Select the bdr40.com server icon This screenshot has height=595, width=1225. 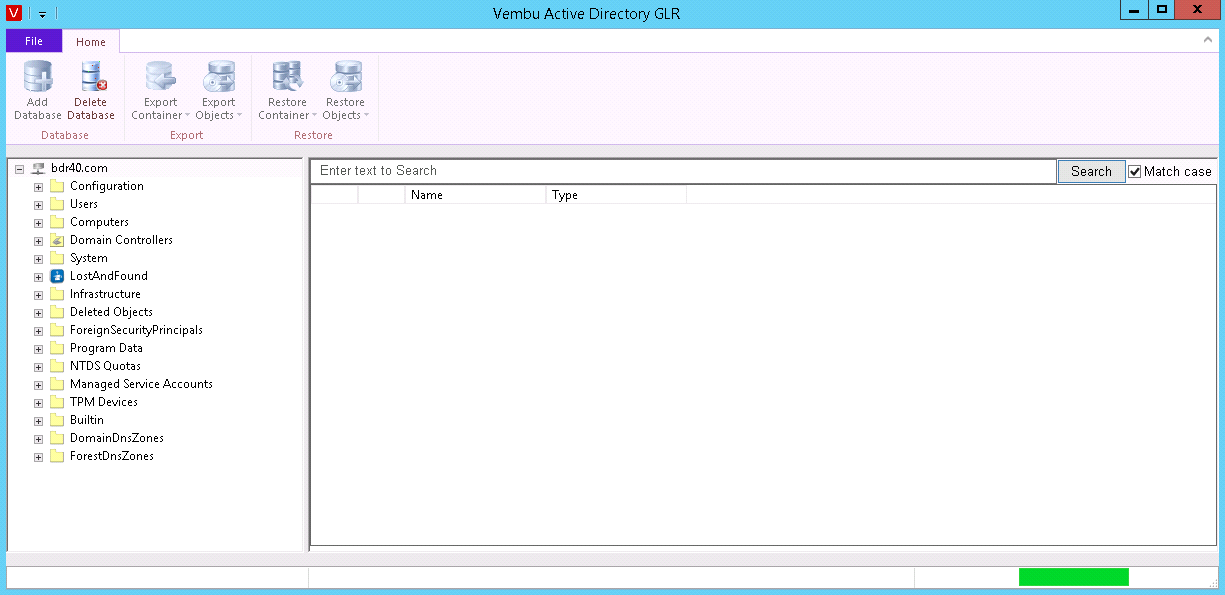tap(38, 168)
